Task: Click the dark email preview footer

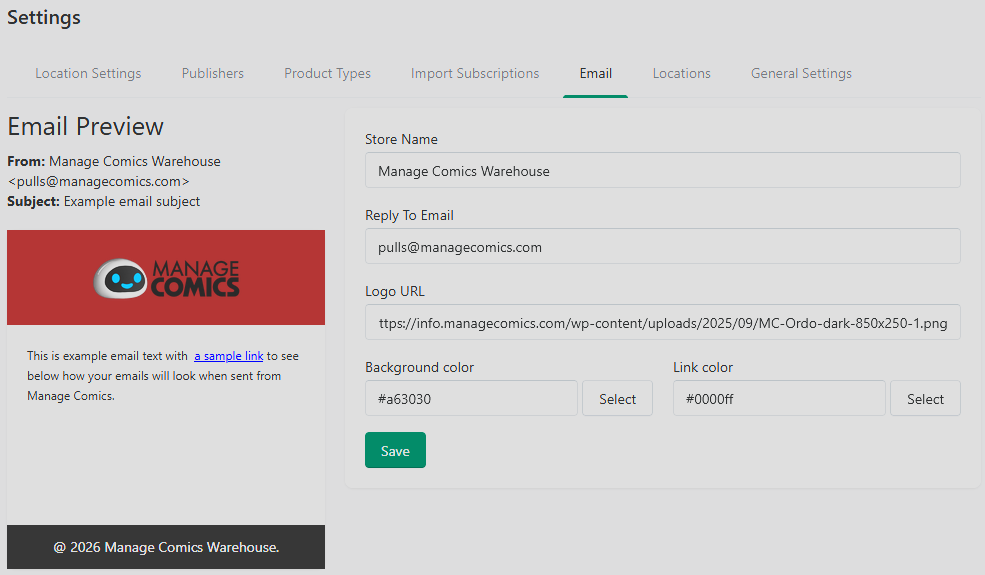Action: click(166, 547)
